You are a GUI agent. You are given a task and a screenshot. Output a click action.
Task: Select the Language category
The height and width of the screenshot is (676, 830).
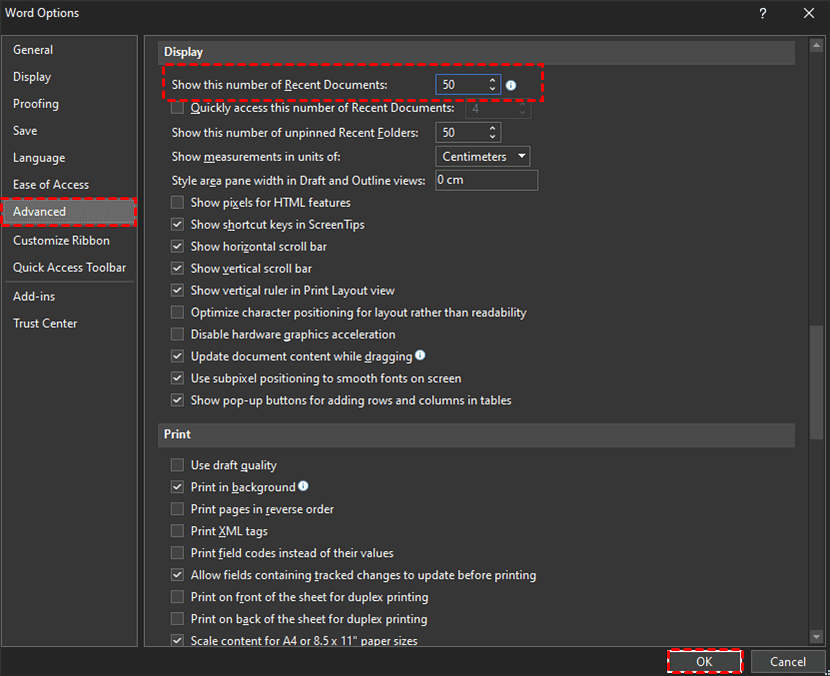pyautogui.click(x=69, y=158)
